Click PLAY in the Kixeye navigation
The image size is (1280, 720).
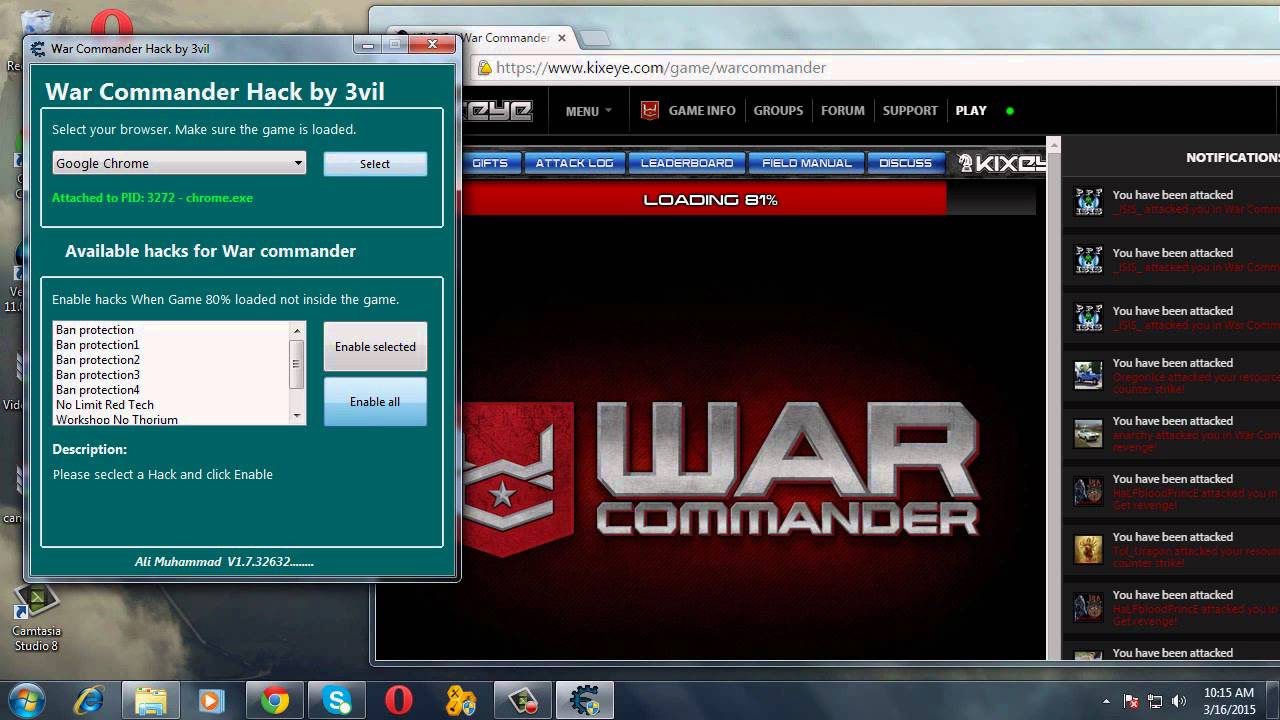[971, 111]
